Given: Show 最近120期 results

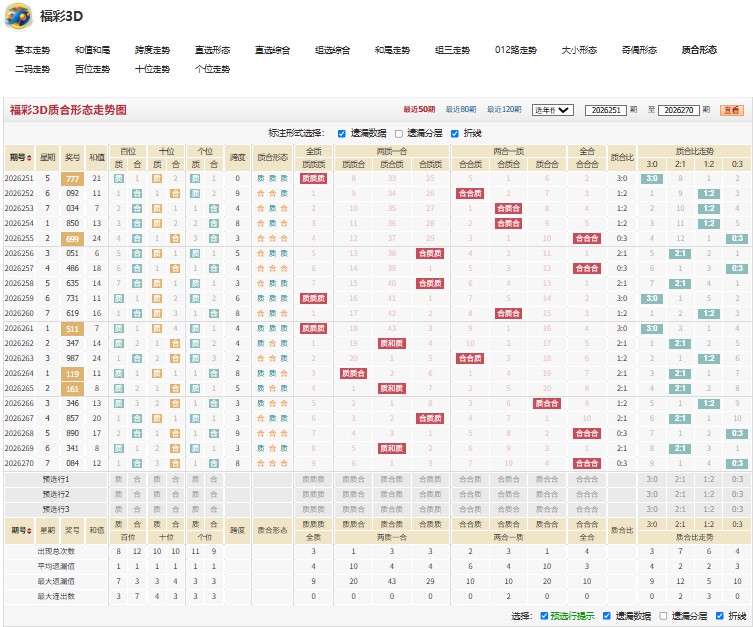Looking at the screenshot, I should click(x=504, y=109).
